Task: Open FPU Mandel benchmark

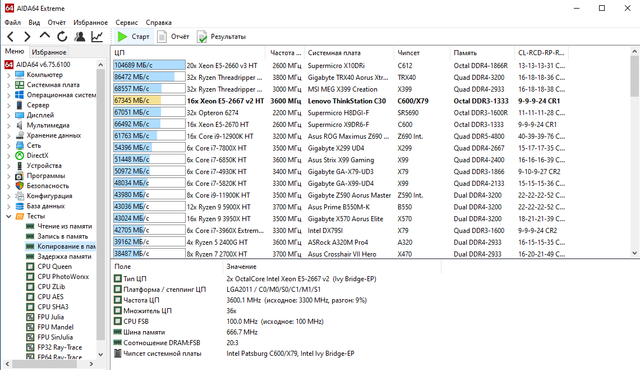Action: coord(50,327)
